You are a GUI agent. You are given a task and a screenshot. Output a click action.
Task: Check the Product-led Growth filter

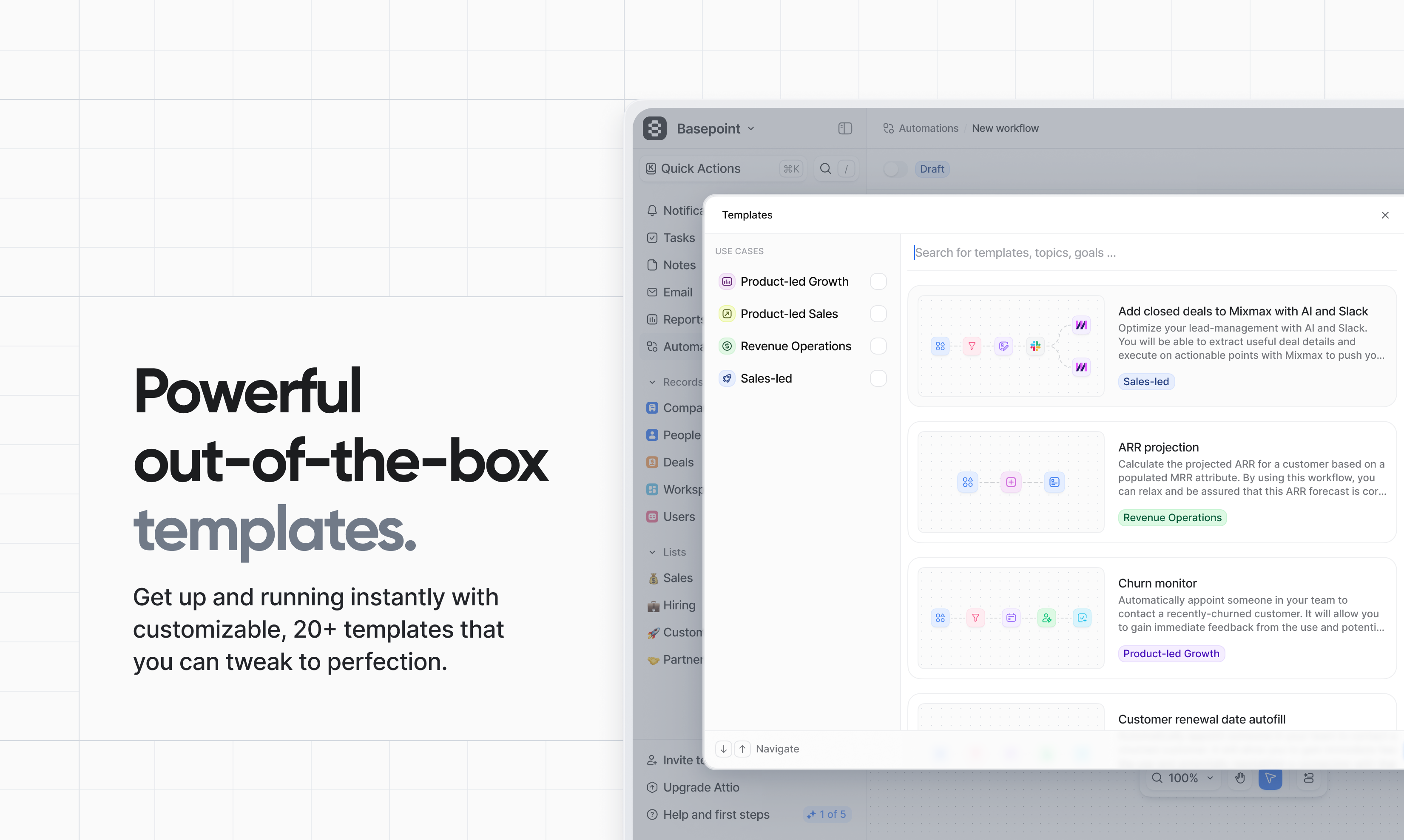click(878, 281)
